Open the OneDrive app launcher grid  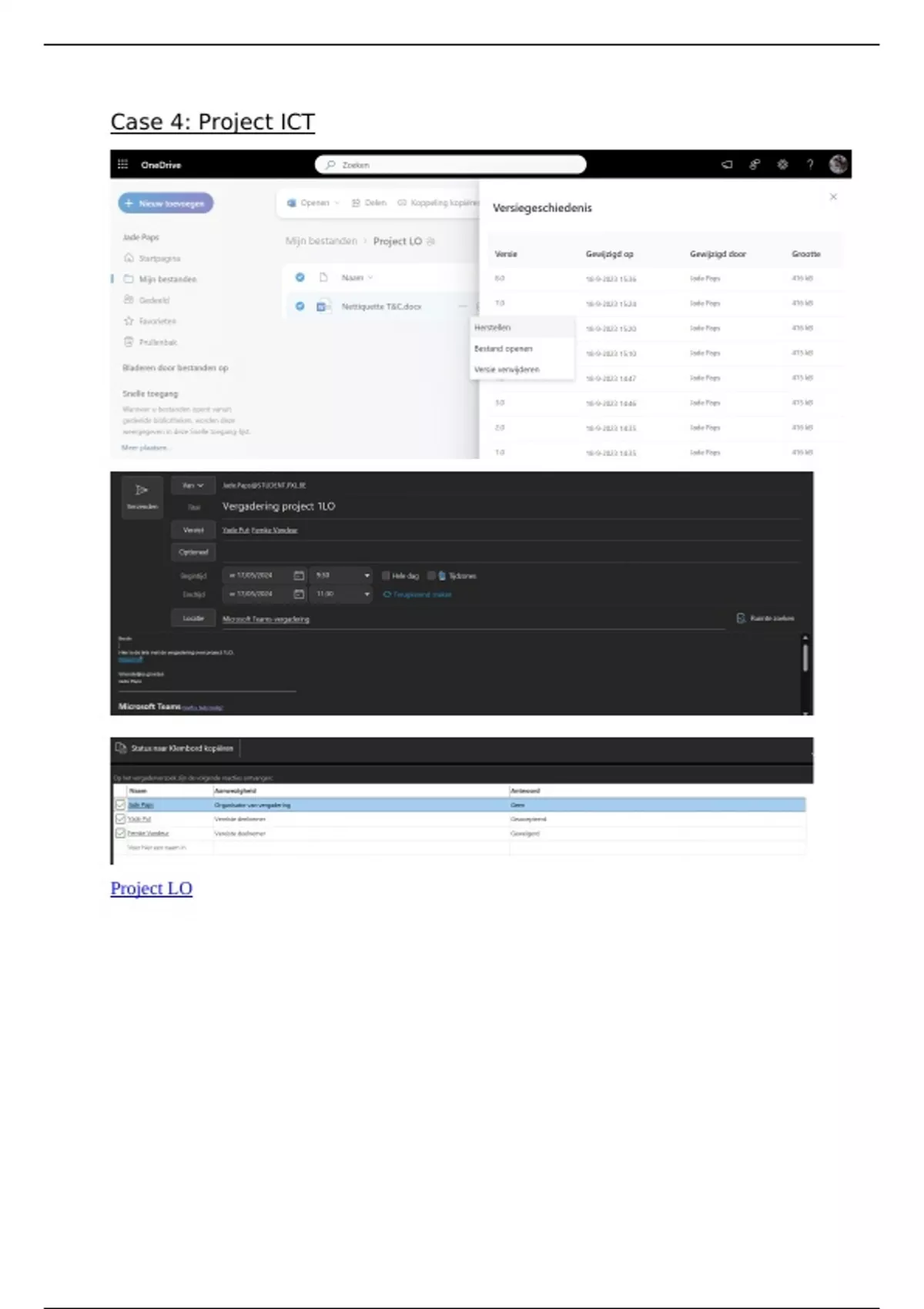[x=122, y=165]
